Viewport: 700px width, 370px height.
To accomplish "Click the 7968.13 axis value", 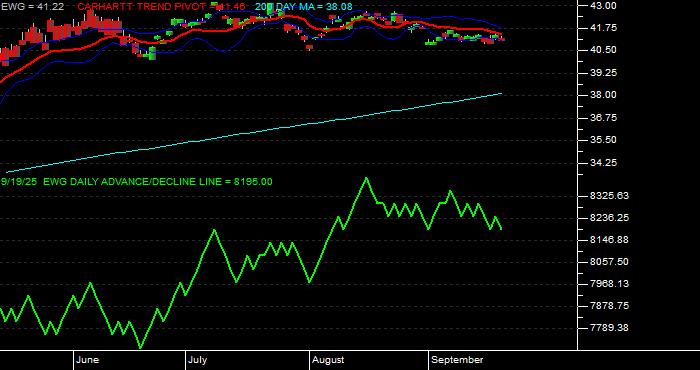I will [x=609, y=284].
